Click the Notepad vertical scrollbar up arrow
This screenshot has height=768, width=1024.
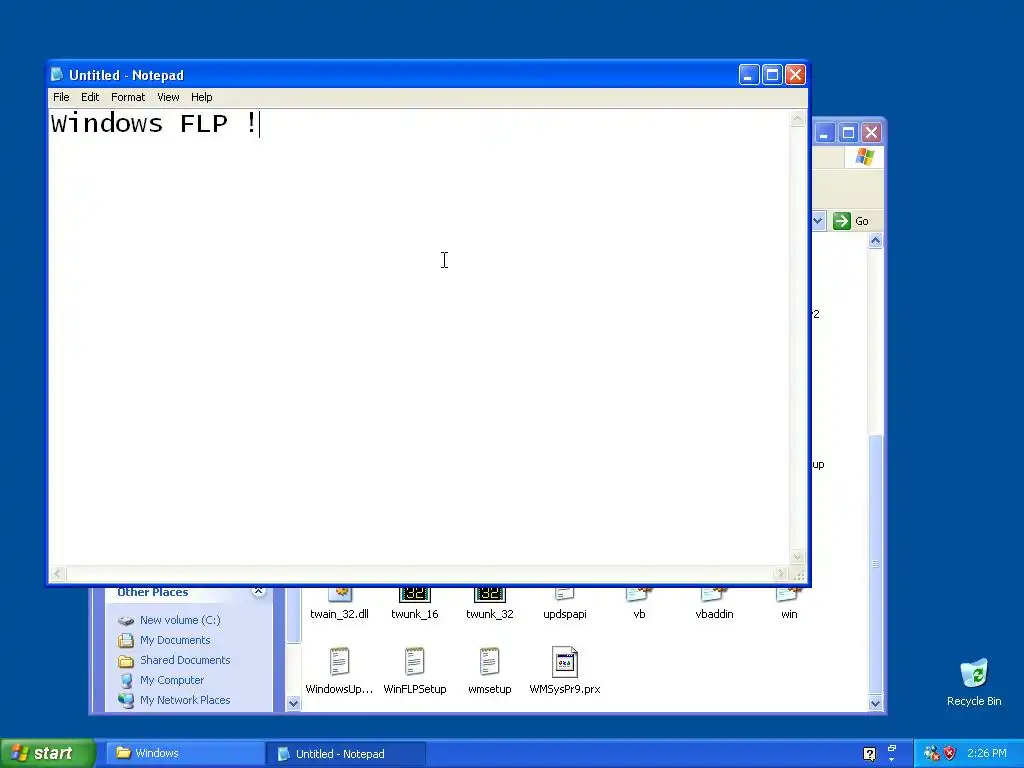coord(797,118)
